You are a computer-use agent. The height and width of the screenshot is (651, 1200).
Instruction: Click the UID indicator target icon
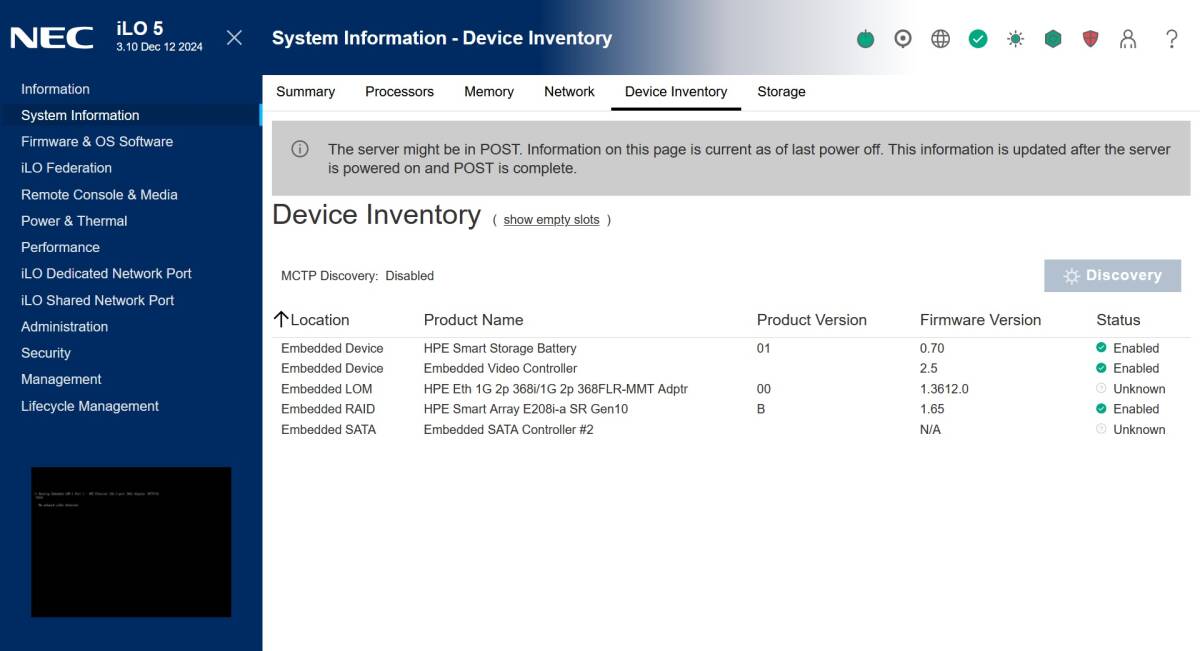point(903,39)
